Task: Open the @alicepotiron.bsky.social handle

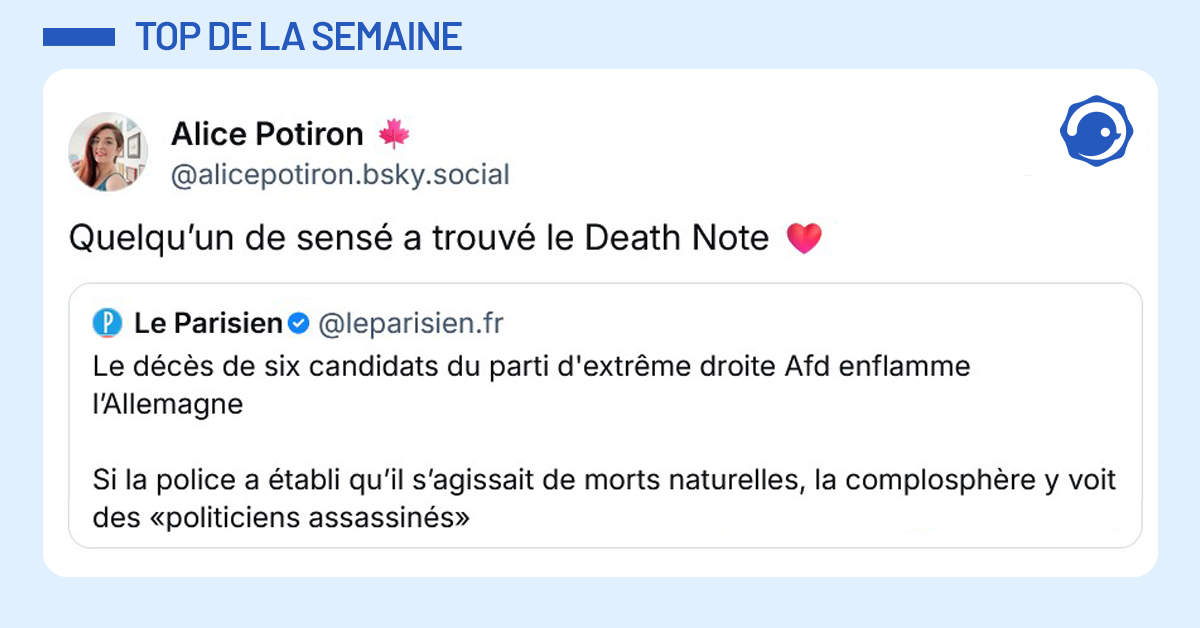Action: 340,175
